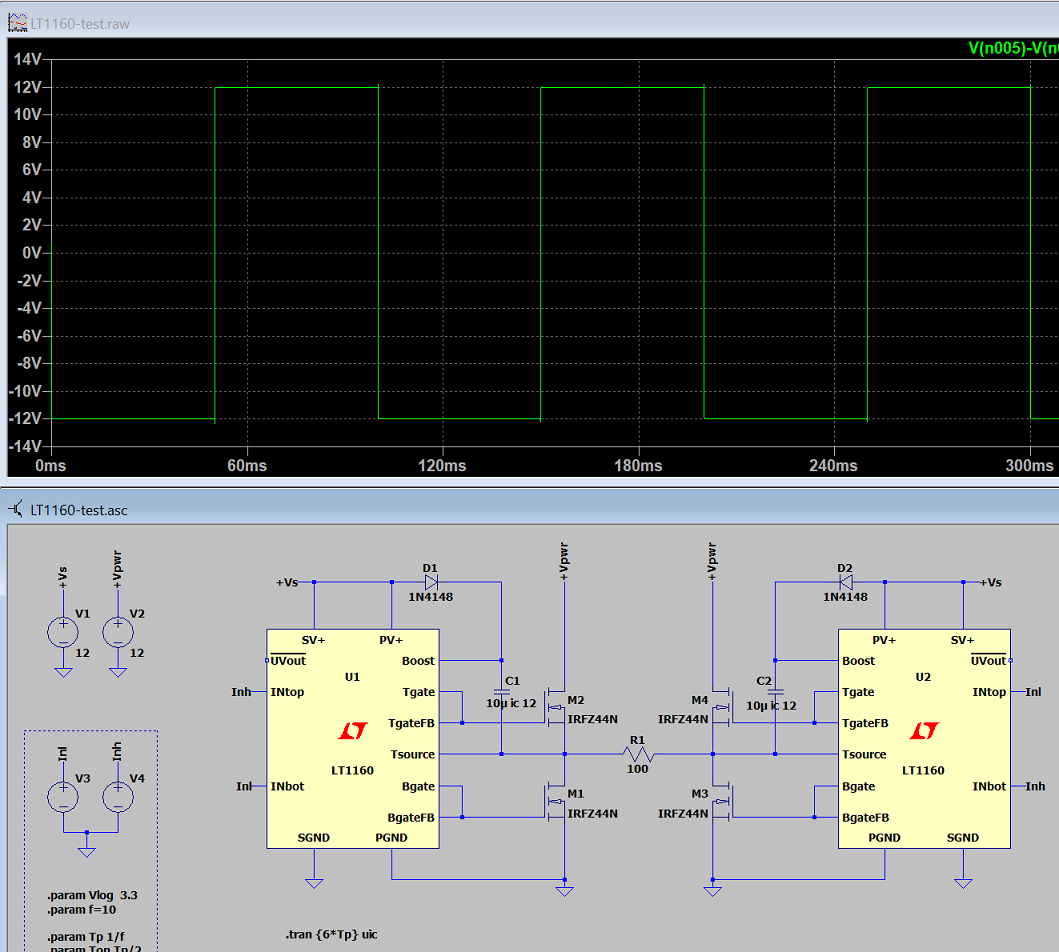Click the .param f=10 directive

pos(82,909)
